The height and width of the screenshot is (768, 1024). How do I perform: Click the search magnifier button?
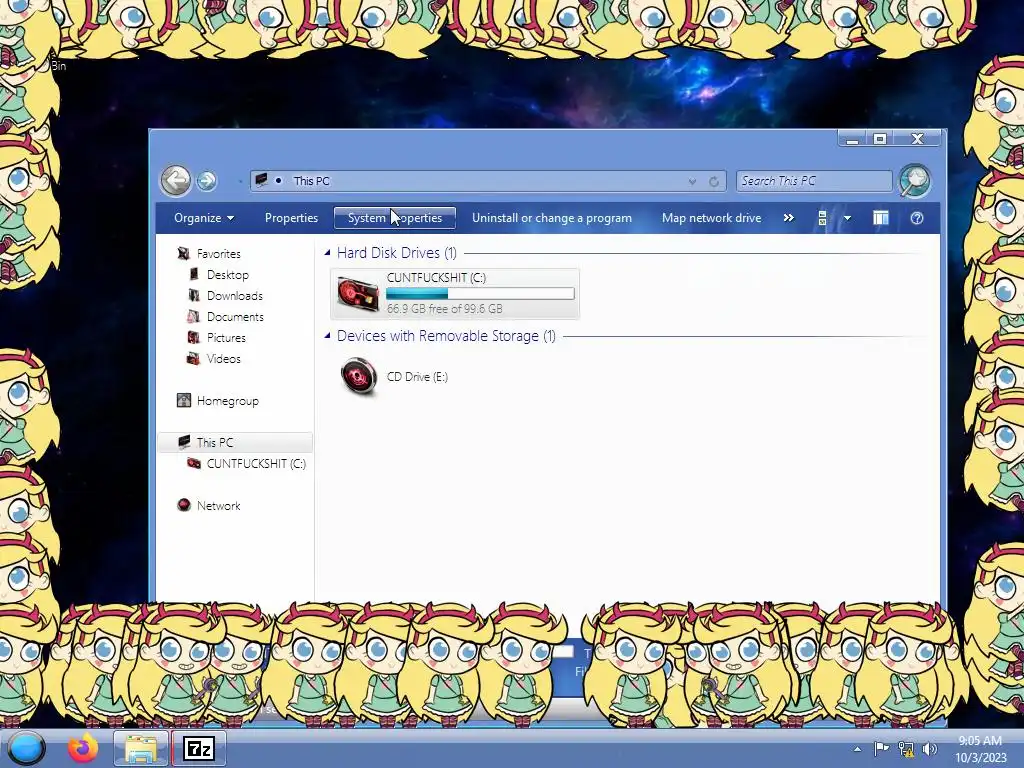coord(914,181)
